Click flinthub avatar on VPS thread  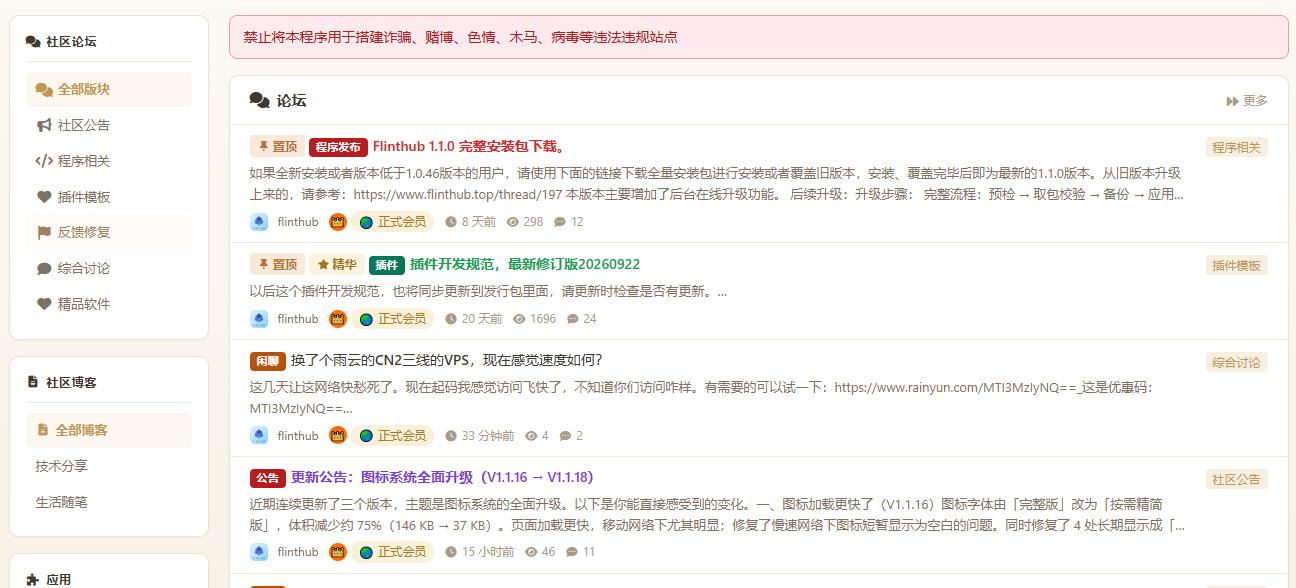click(259, 436)
